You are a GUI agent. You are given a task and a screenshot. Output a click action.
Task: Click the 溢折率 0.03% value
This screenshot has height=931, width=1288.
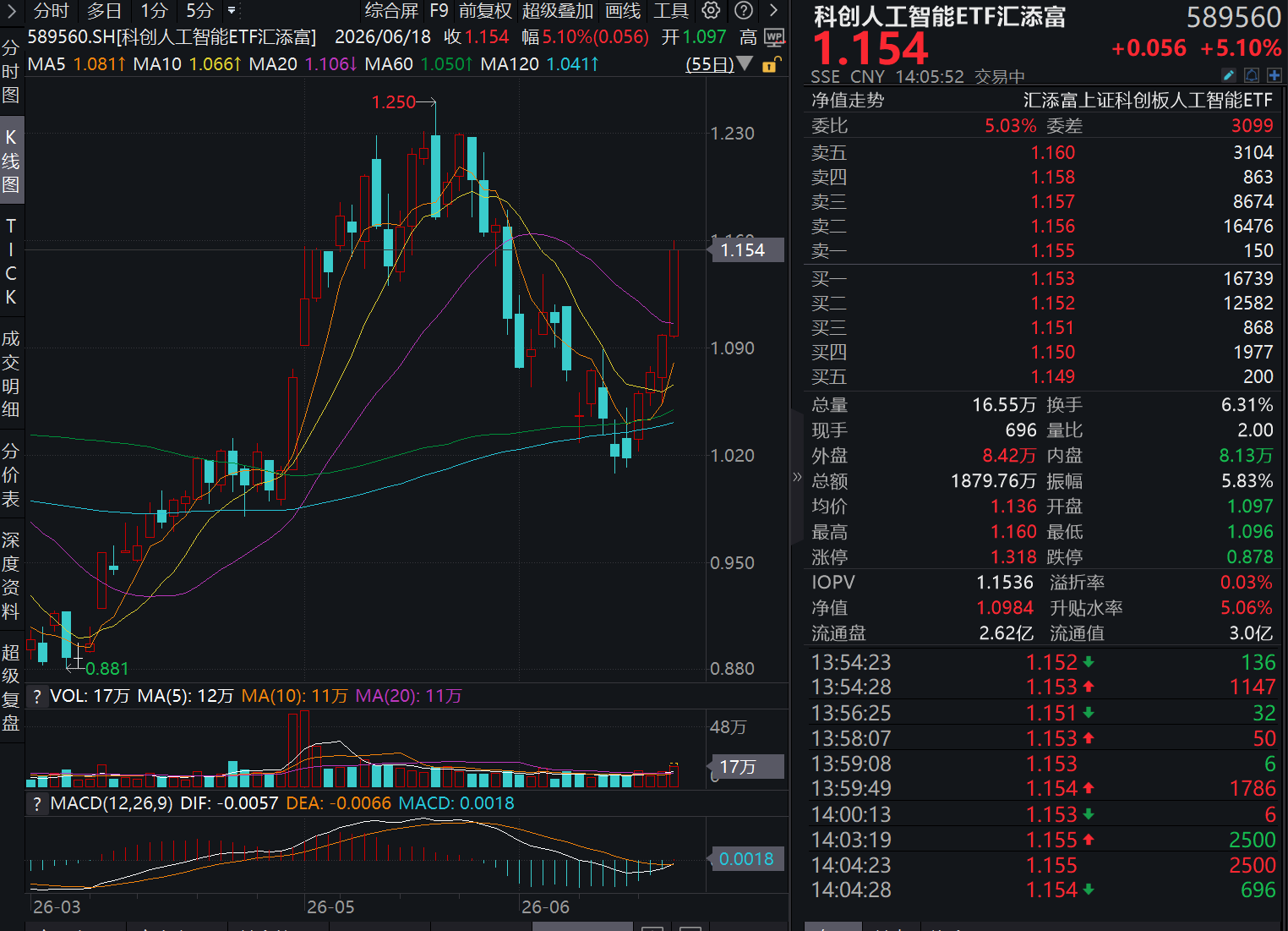[1247, 583]
